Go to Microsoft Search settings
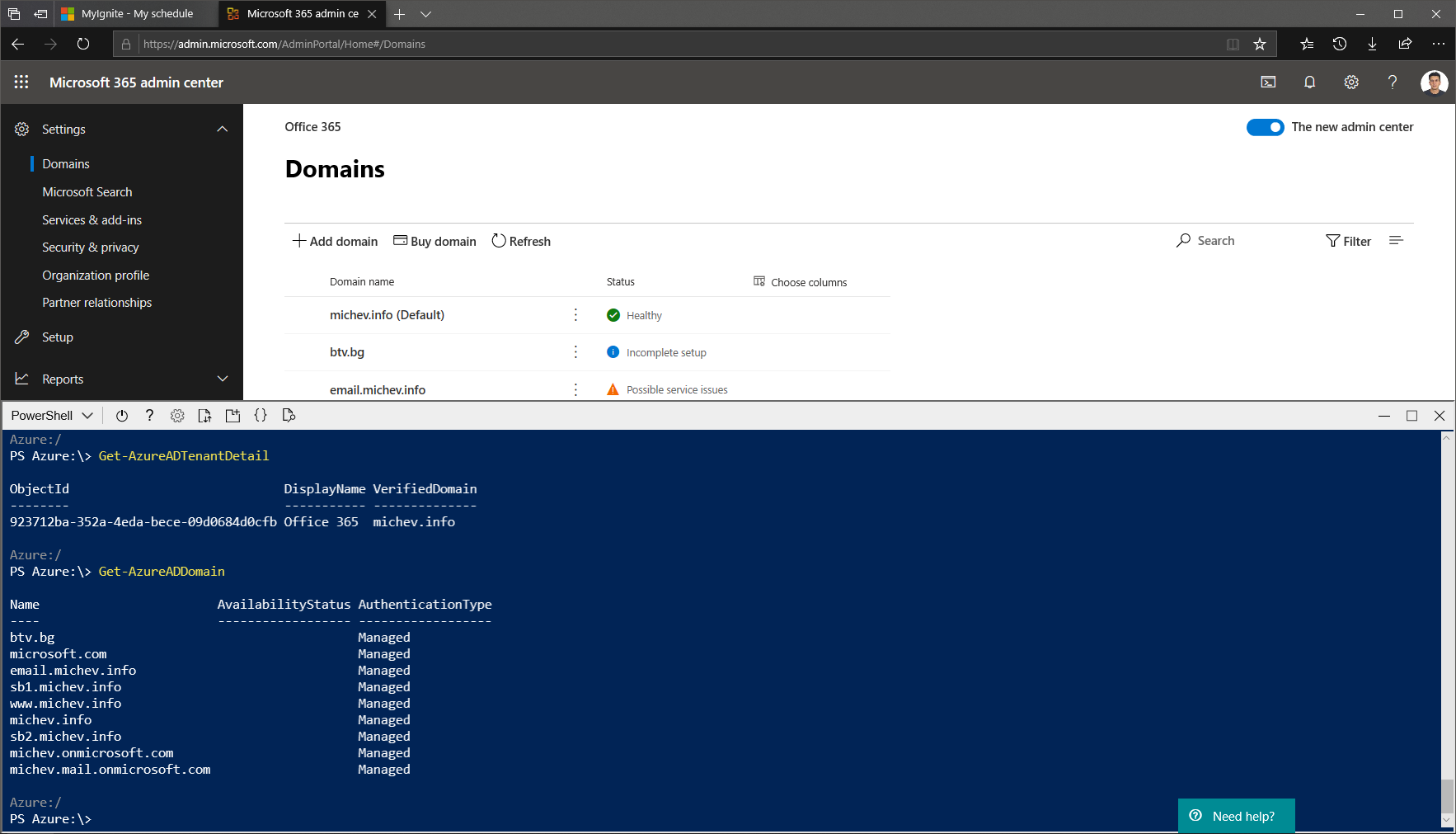The image size is (1456, 834). (x=87, y=192)
